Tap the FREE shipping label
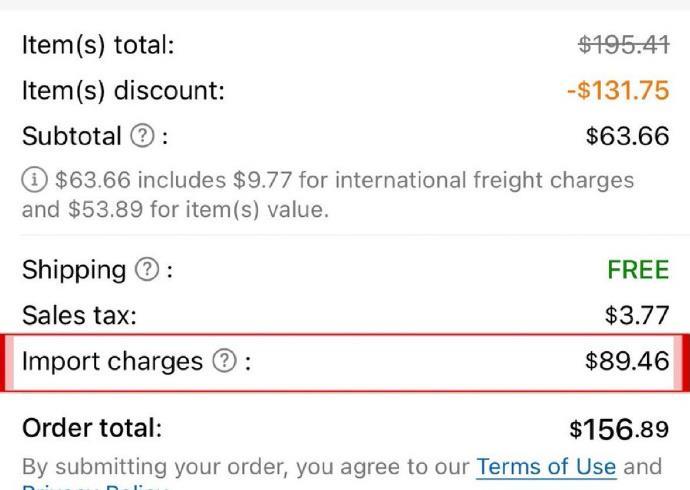The image size is (690, 490). (638, 270)
